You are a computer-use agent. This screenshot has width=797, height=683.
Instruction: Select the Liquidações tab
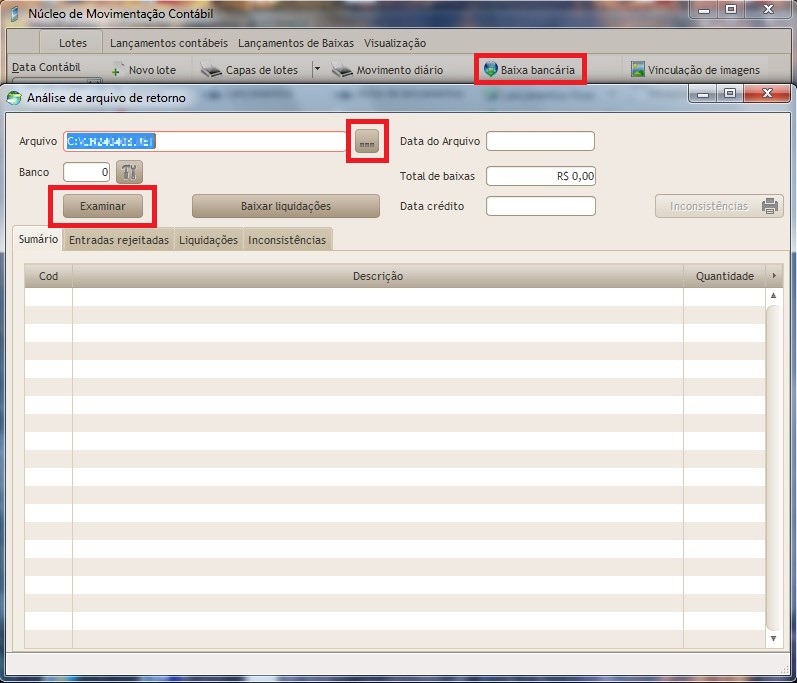click(208, 240)
